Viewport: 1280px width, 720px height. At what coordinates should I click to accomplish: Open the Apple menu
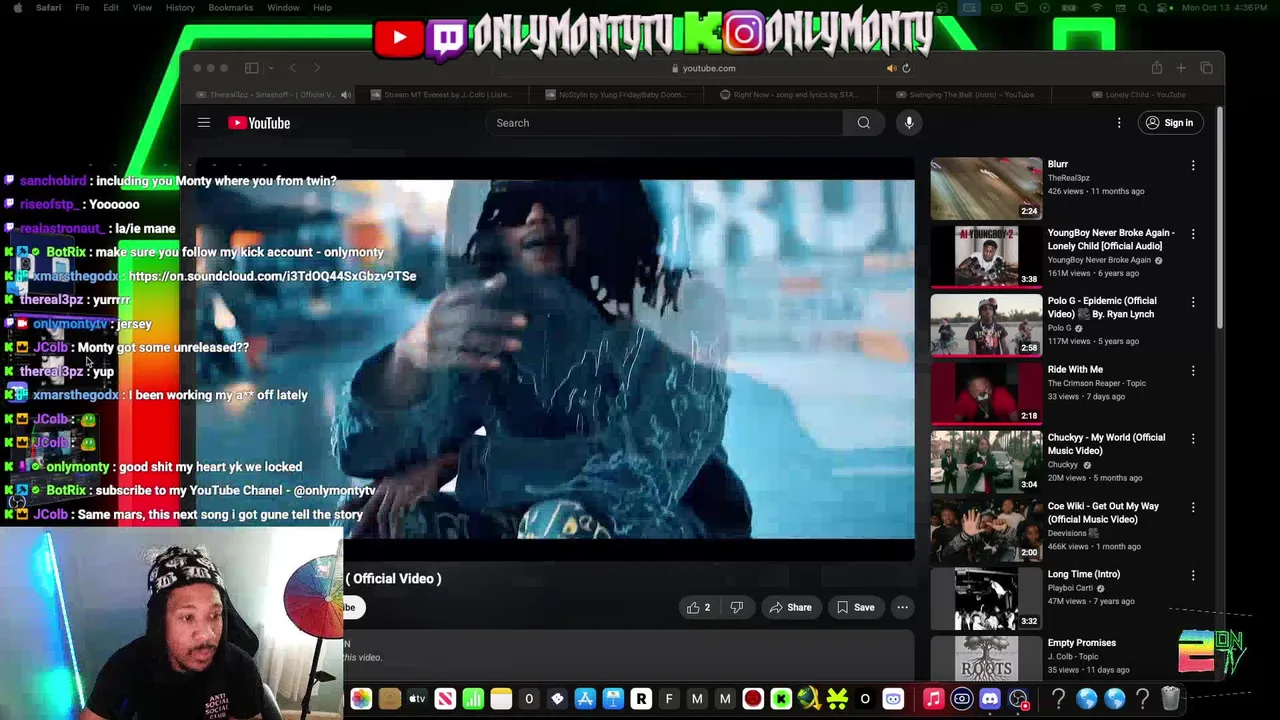(x=17, y=7)
